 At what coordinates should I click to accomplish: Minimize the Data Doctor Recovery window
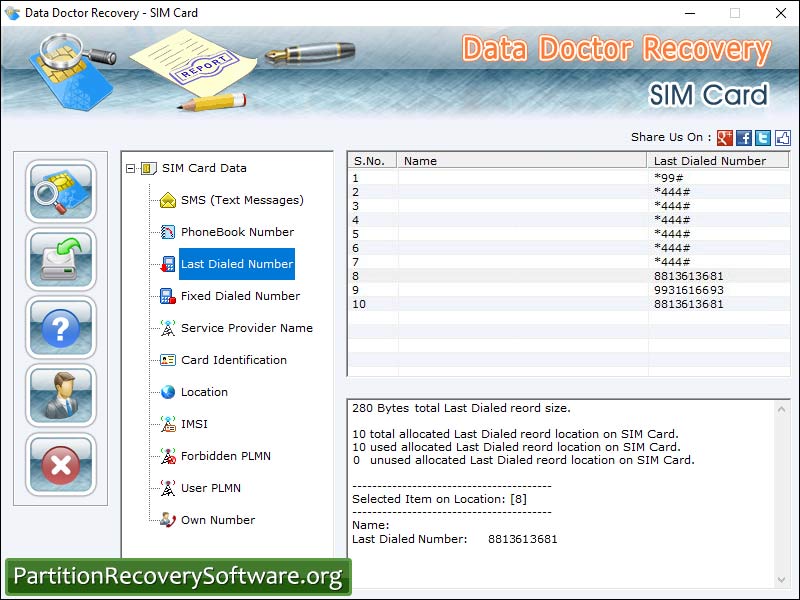pos(690,13)
